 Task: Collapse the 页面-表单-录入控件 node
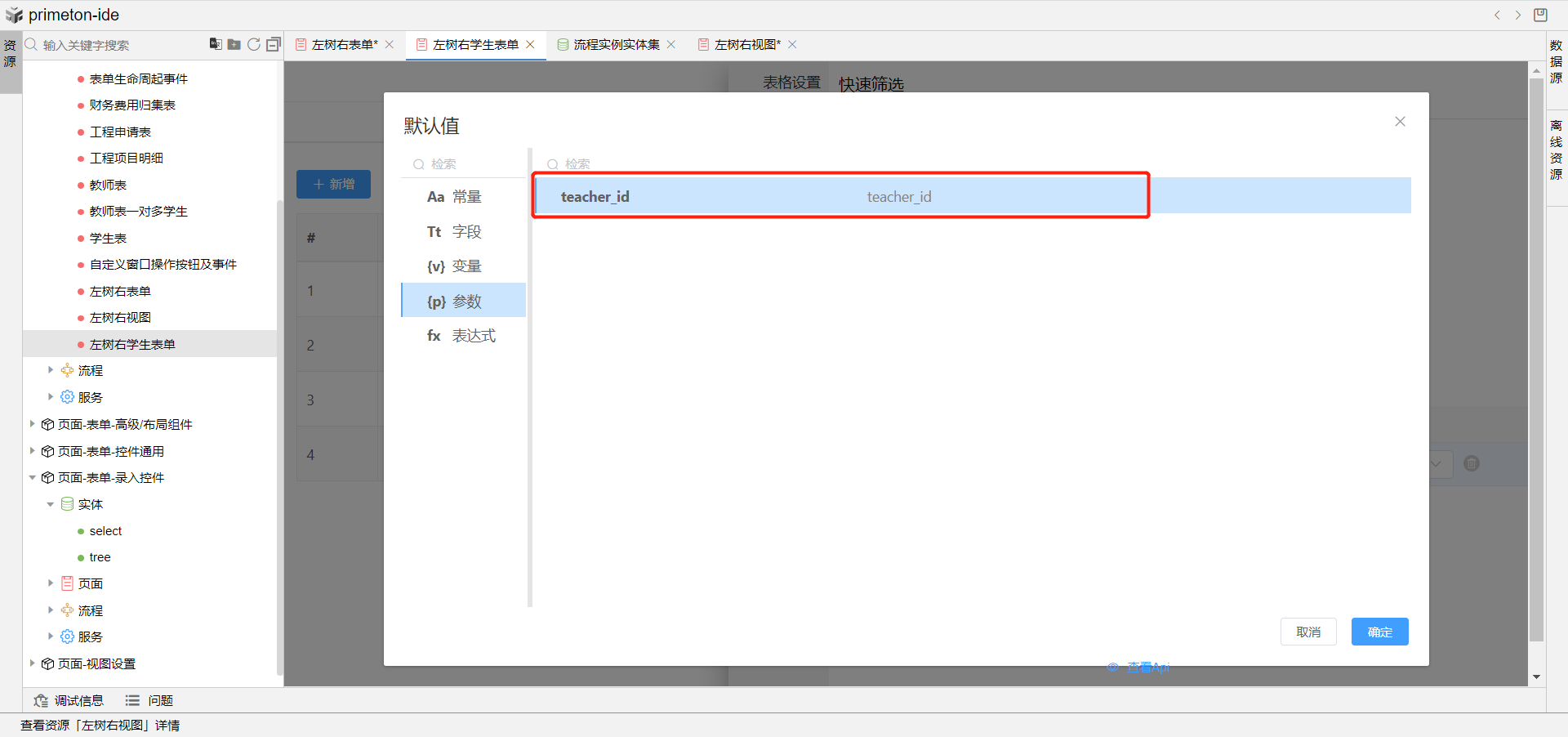point(32,477)
